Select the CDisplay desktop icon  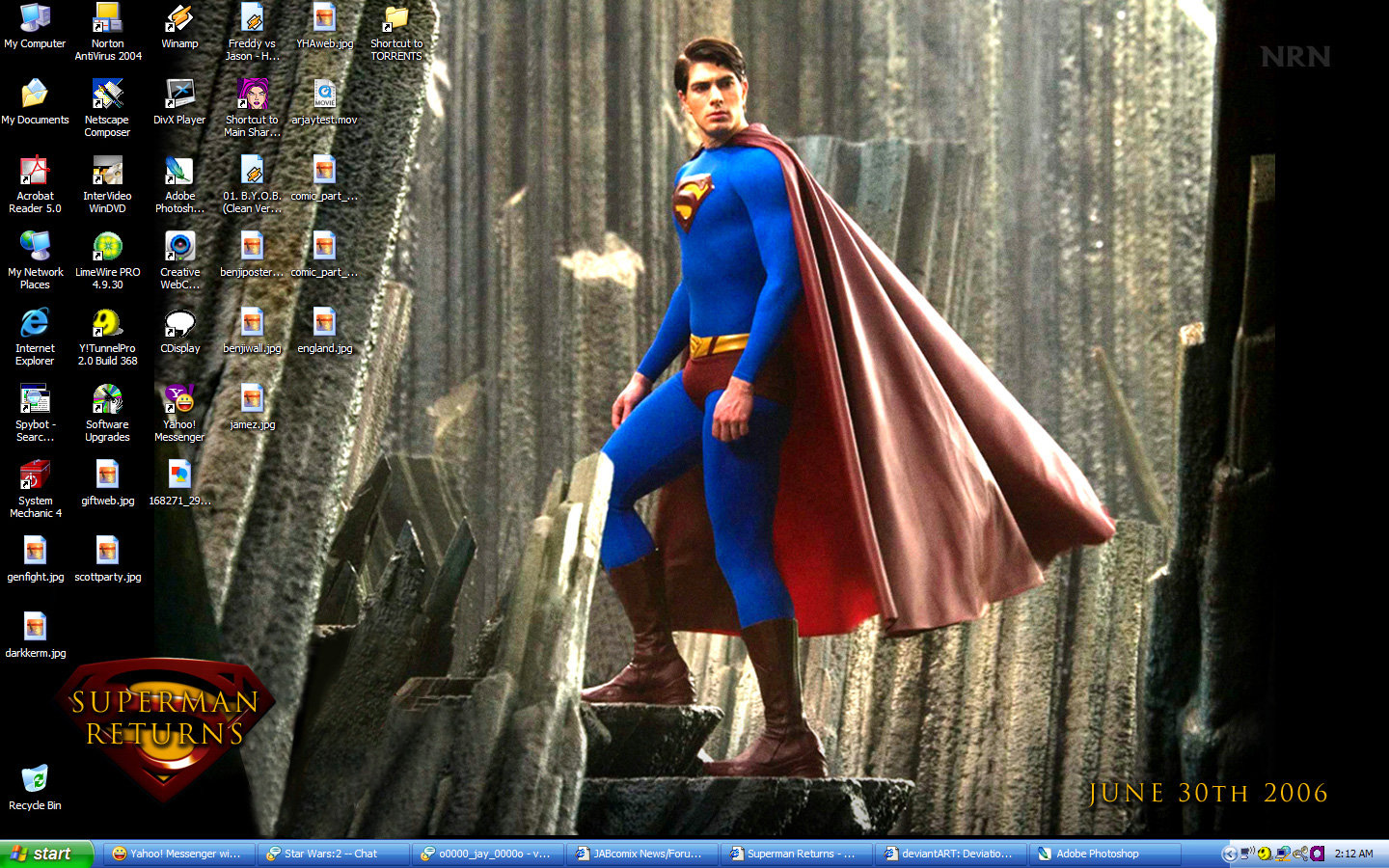(179, 324)
